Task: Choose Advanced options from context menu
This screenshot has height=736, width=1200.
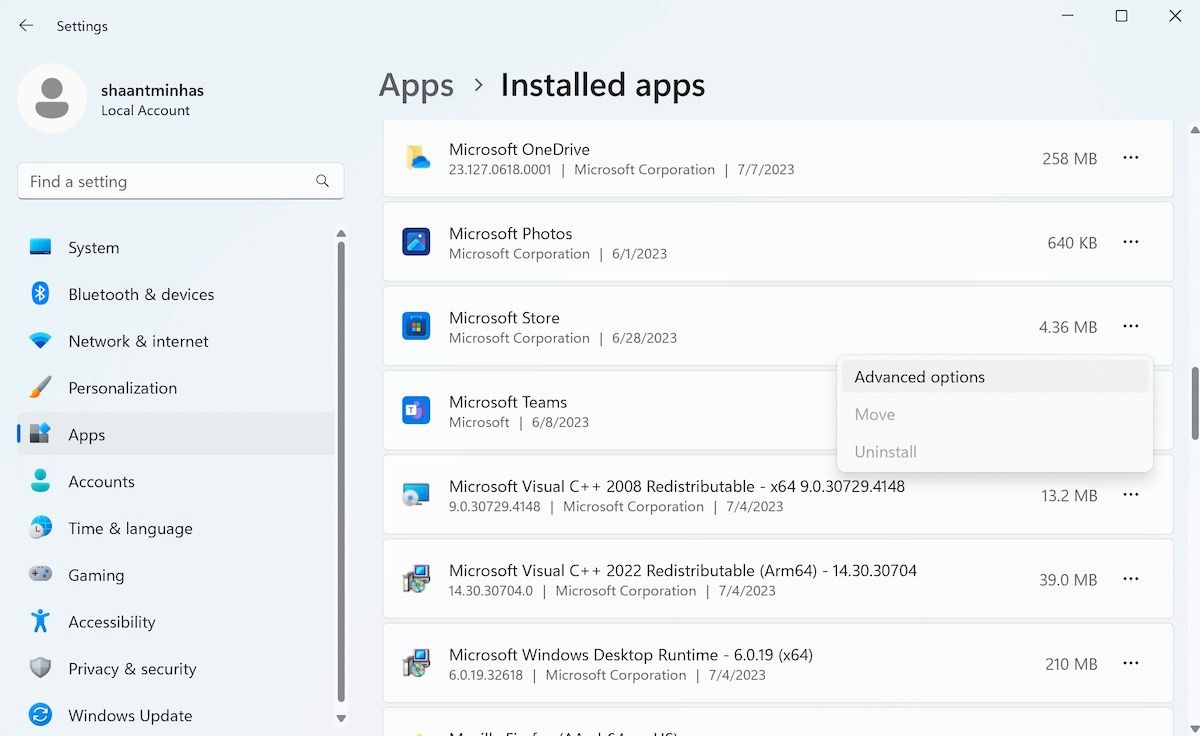Action: pyautogui.click(x=919, y=377)
